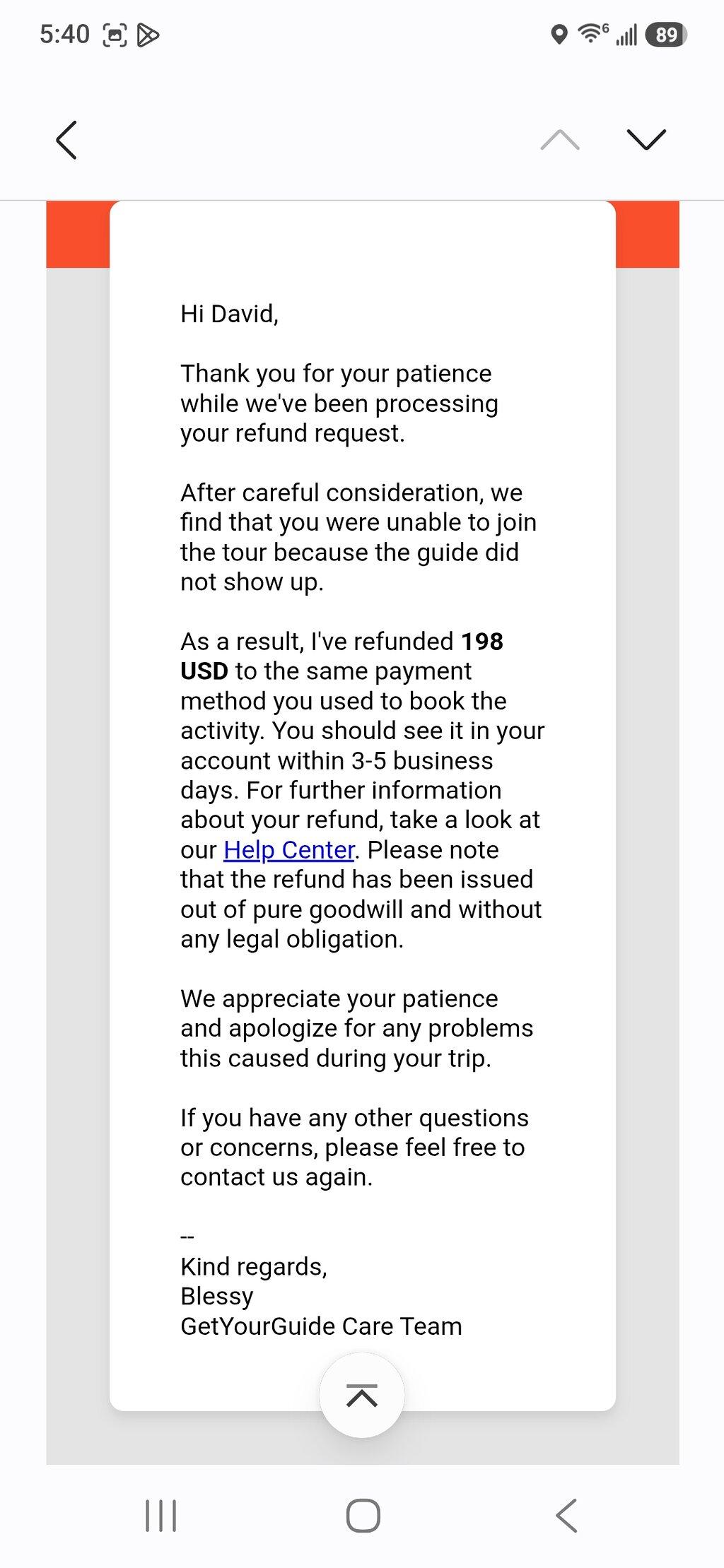Tap the Android home button
Viewport: 724px width, 1568px height.
pyautogui.click(x=363, y=1516)
